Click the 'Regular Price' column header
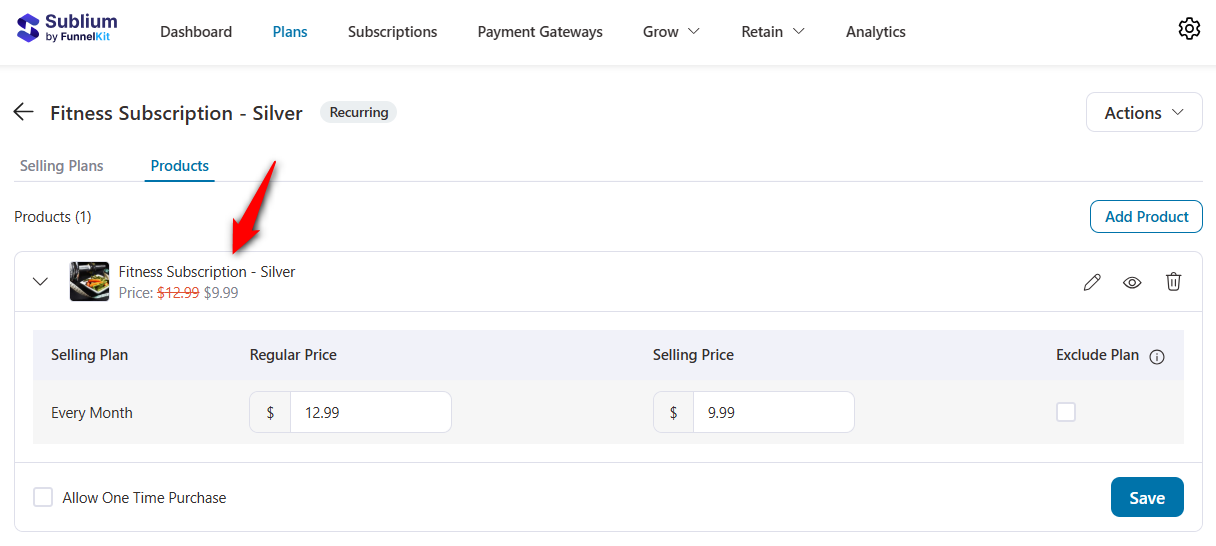The width and height of the screenshot is (1216, 546). pyautogui.click(x=293, y=355)
